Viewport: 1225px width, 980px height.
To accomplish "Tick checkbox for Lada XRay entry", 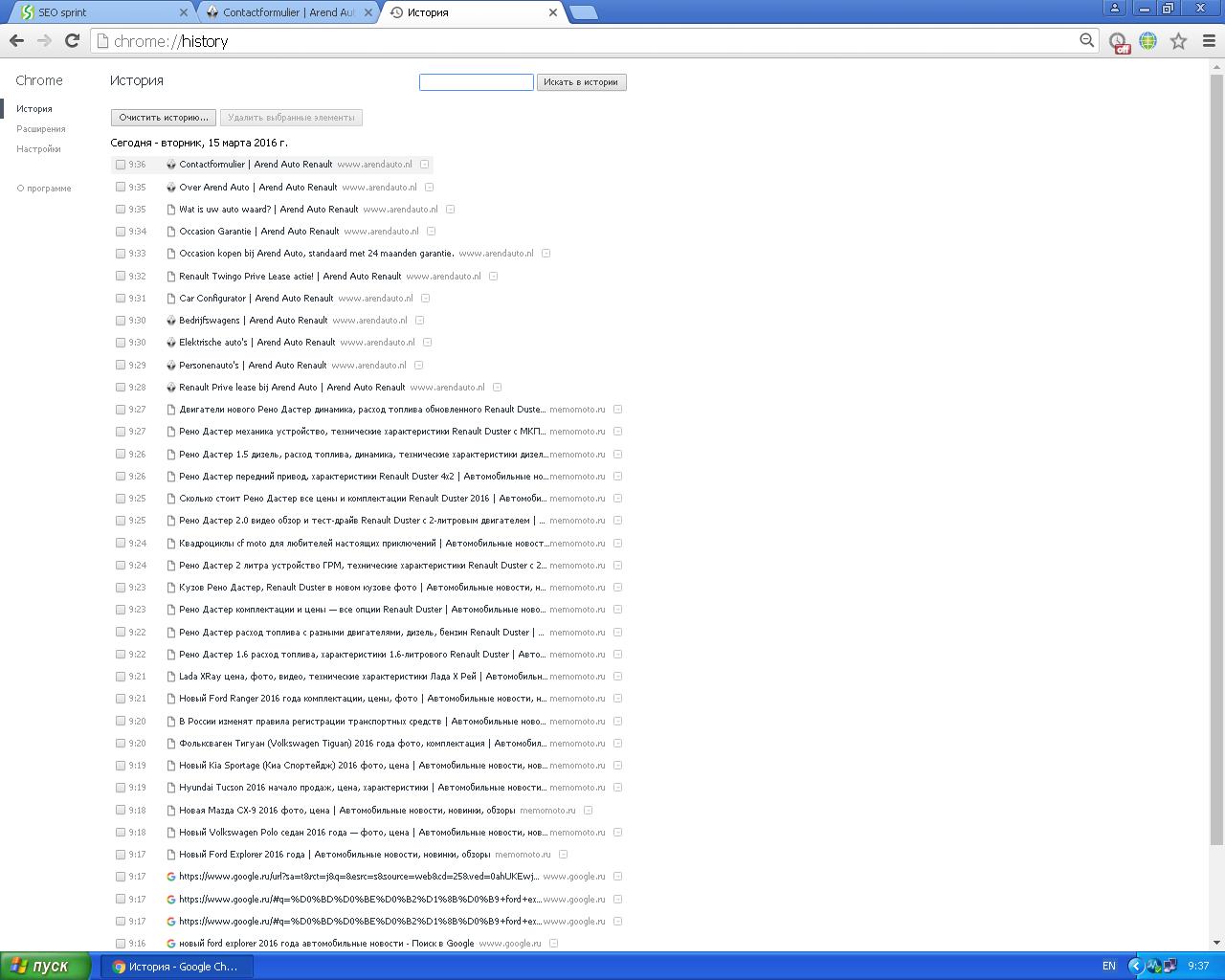I will tap(121, 677).
